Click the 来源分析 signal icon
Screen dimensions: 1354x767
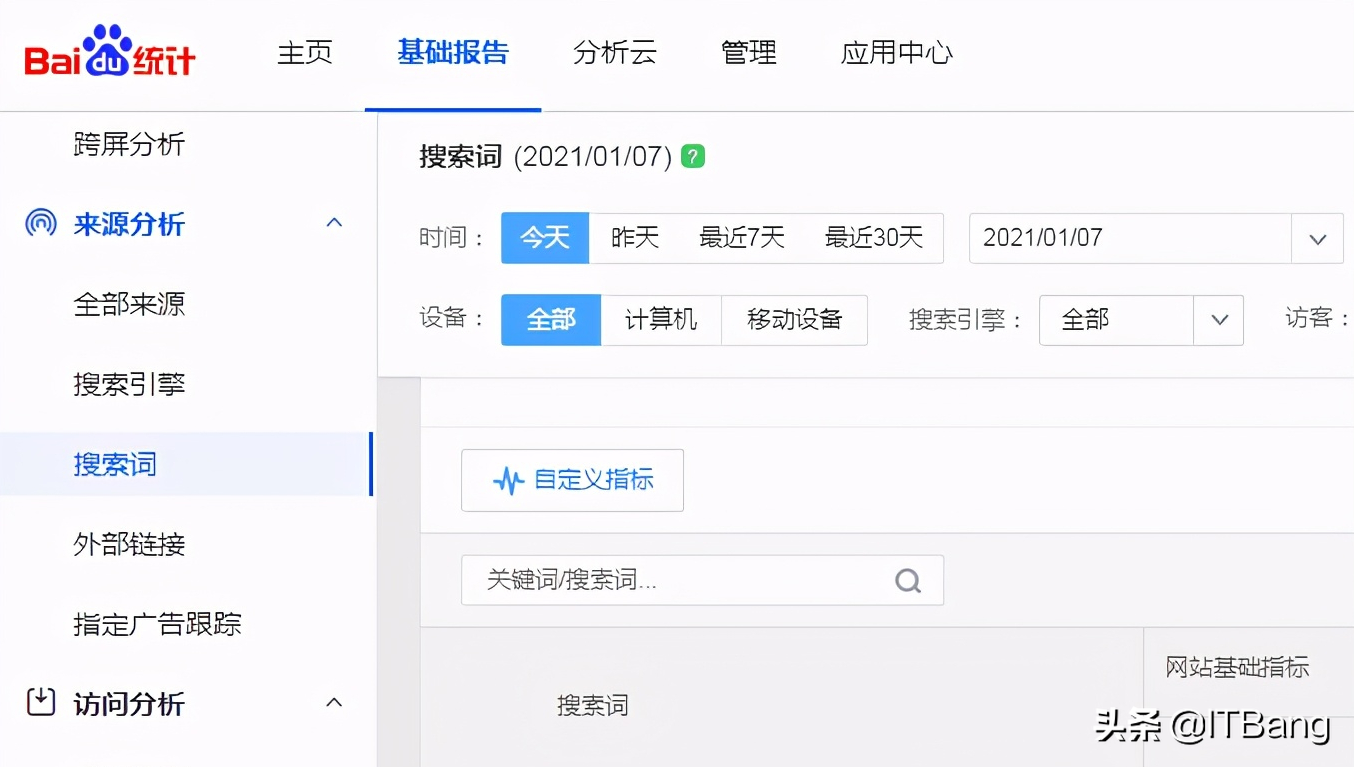[x=41, y=223]
